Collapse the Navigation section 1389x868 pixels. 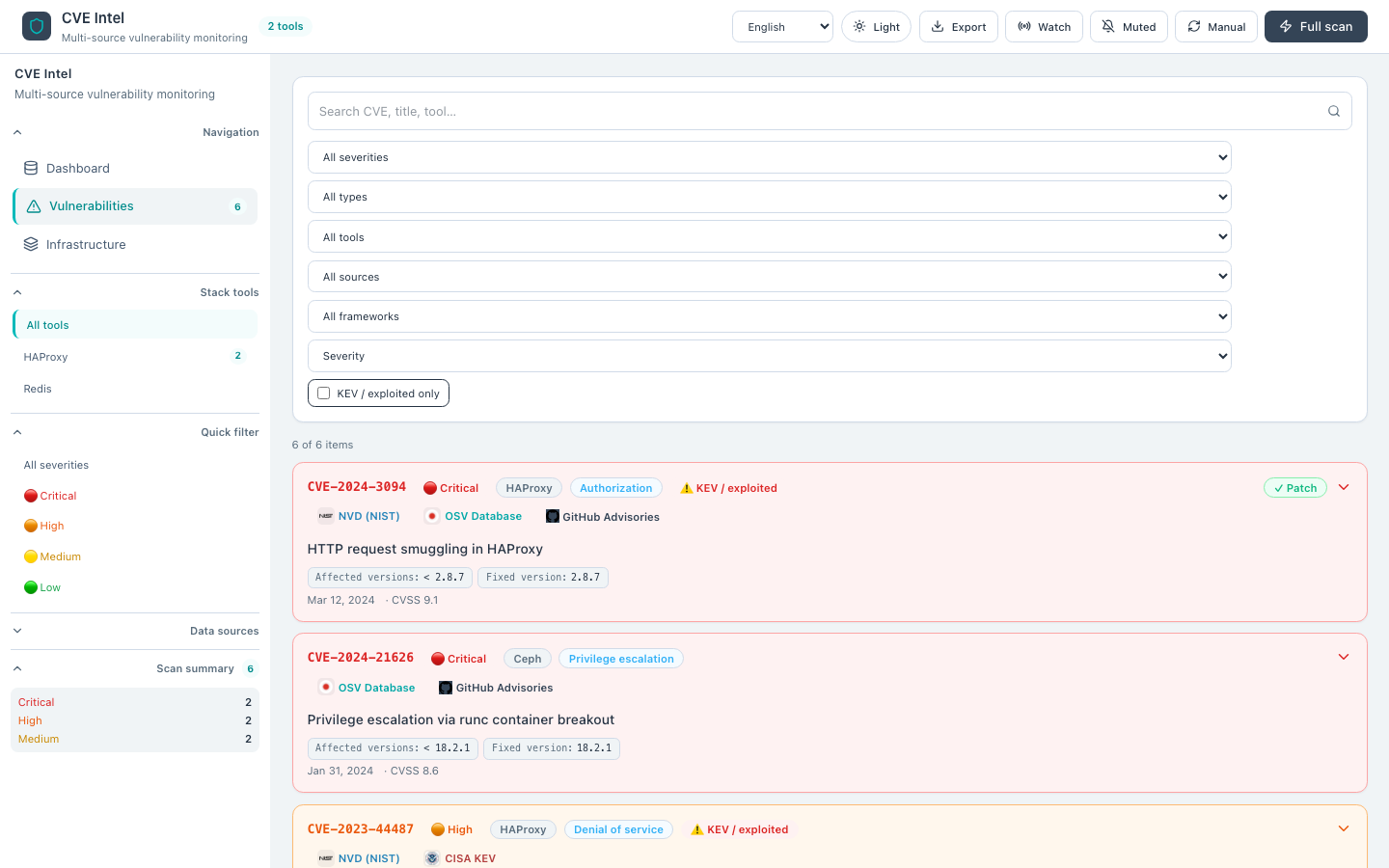point(135,132)
